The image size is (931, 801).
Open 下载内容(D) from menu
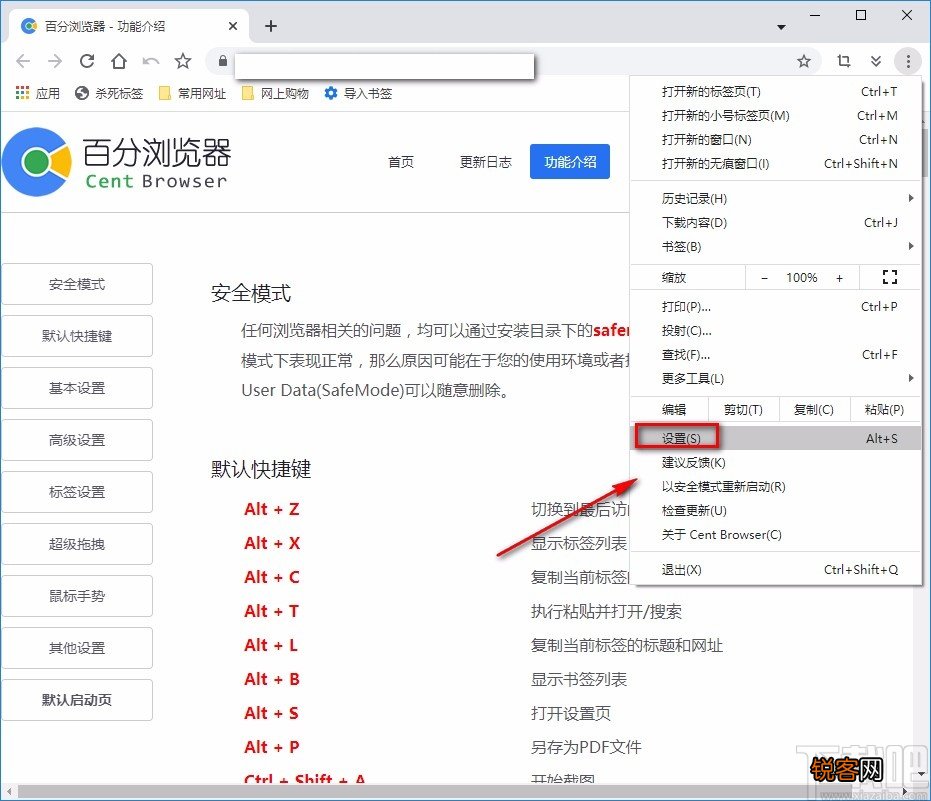(775, 223)
